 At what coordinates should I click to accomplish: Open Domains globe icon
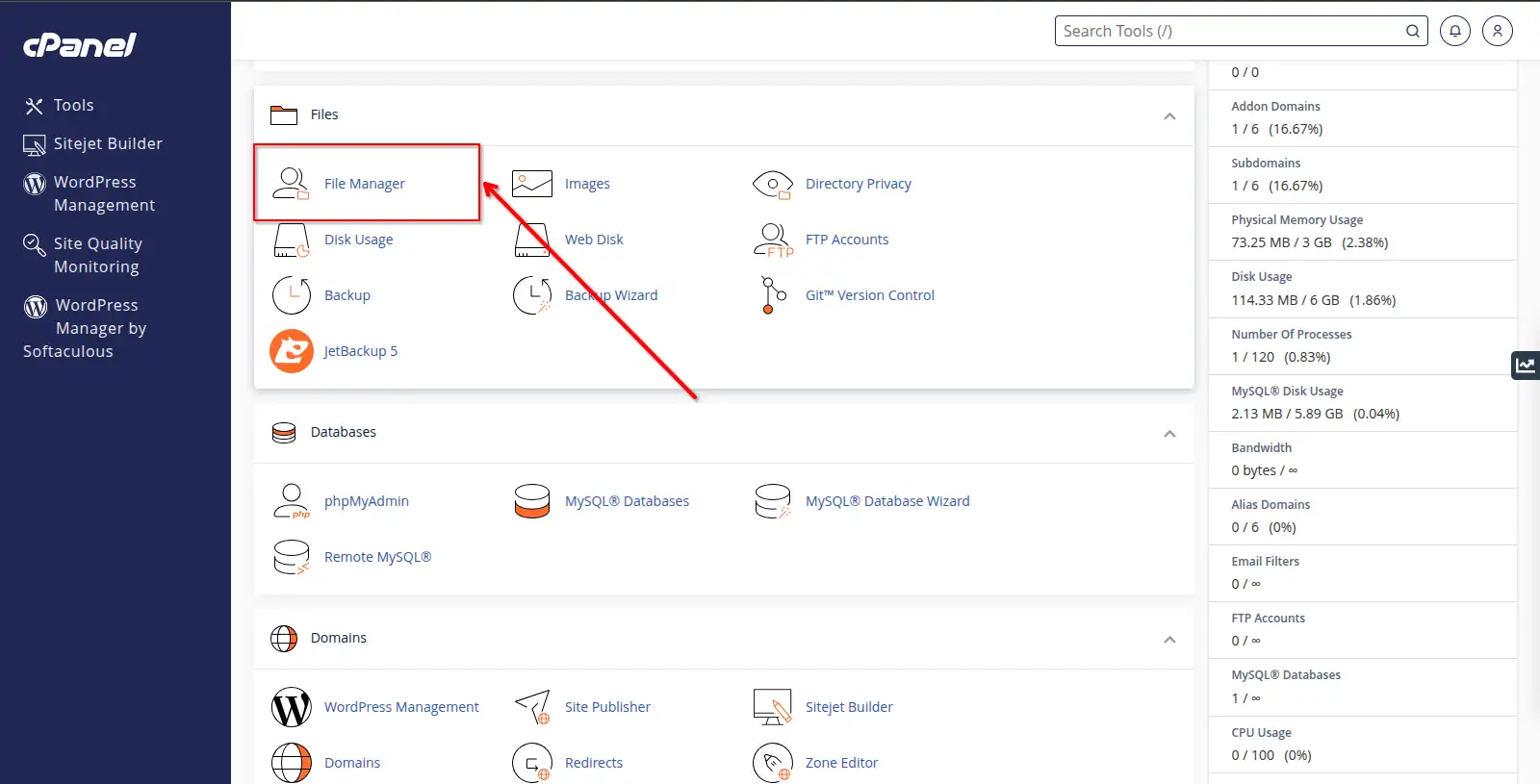(x=291, y=763)
